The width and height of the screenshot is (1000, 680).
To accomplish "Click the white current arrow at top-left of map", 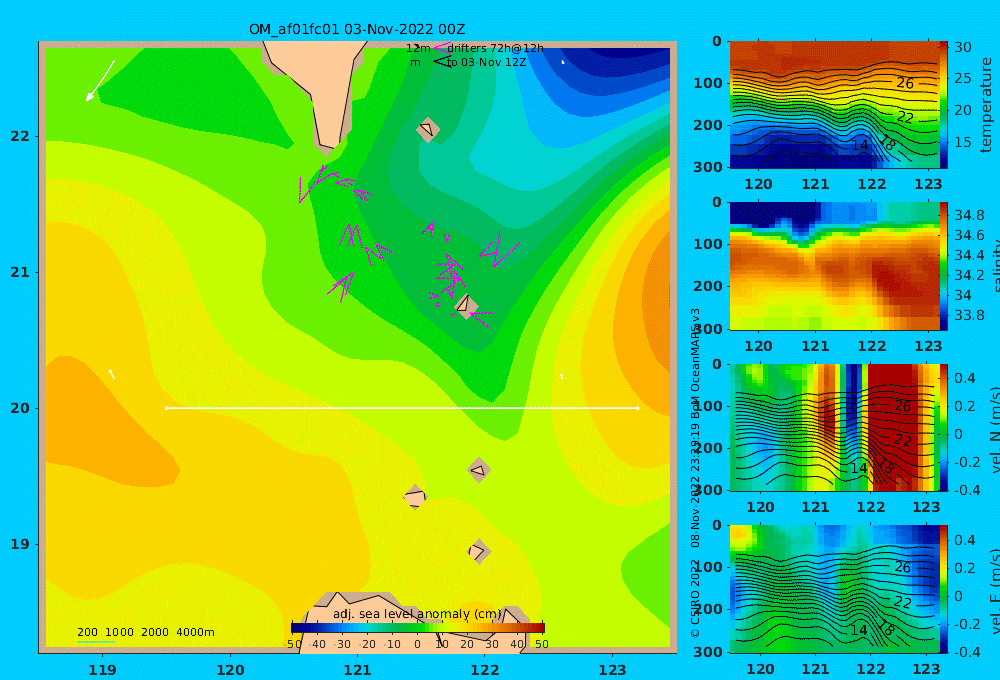I will click(x=100, y=80).
